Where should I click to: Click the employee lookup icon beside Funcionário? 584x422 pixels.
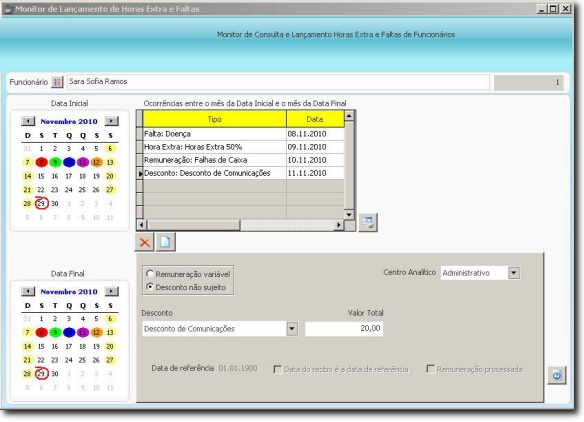pos(57,82)
